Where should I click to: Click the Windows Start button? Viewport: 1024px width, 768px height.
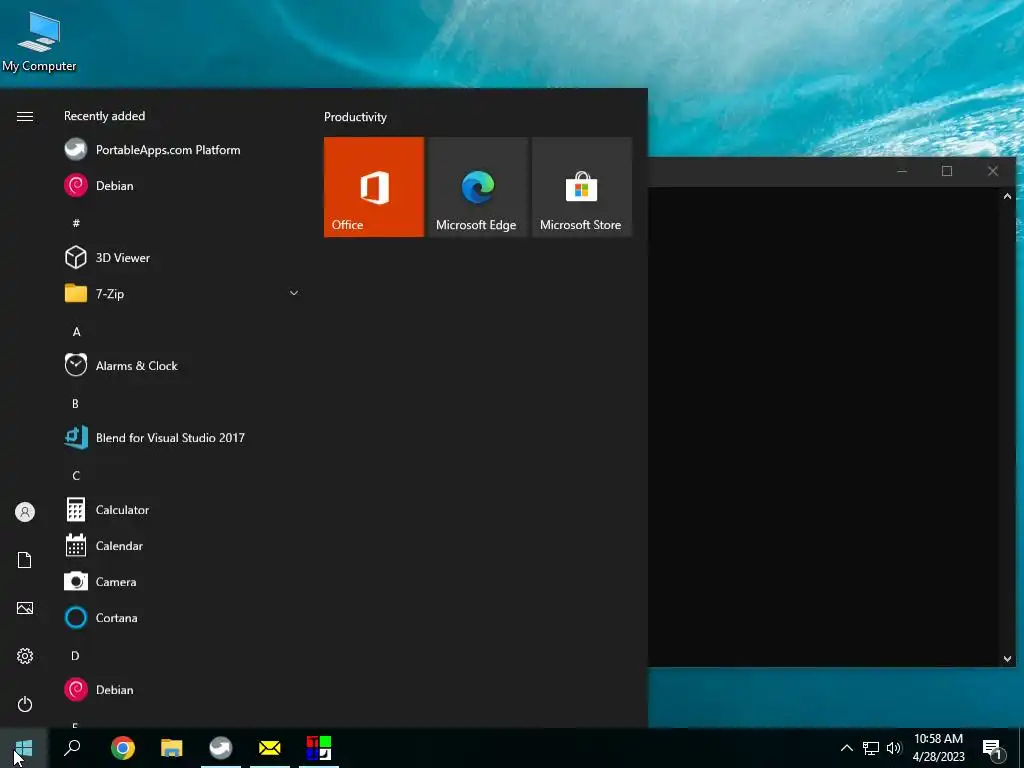pyautogui.click(x=24, y=748)
